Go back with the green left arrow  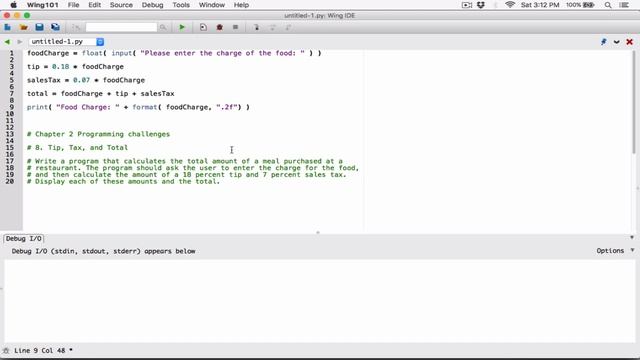7,42
